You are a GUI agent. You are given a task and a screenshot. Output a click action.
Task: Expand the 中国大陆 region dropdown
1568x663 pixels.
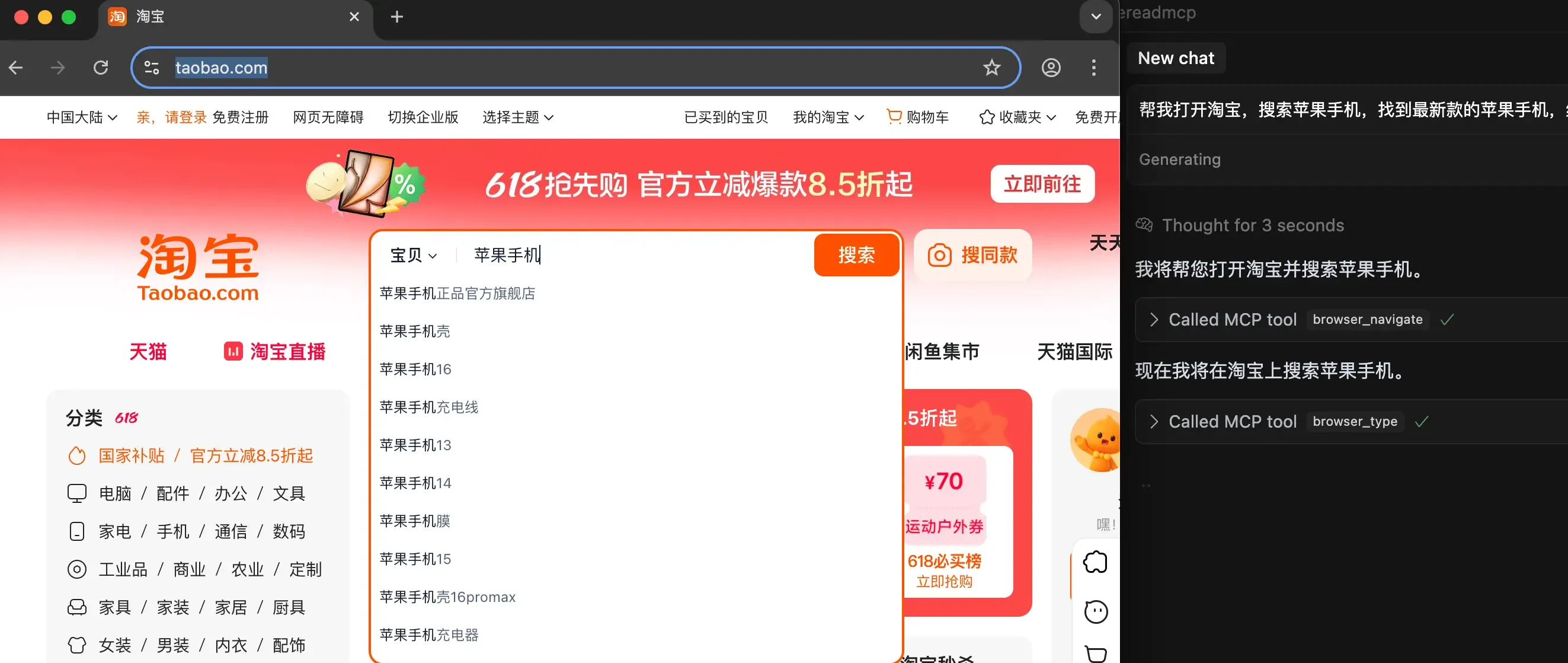click(82, 117)
